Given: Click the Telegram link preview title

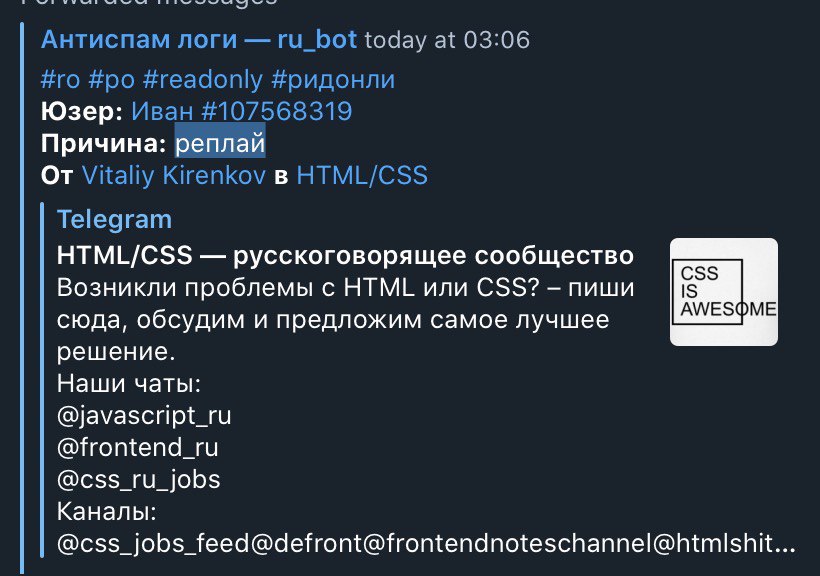Looking at the screenshot, I should (x=114, y=220).
